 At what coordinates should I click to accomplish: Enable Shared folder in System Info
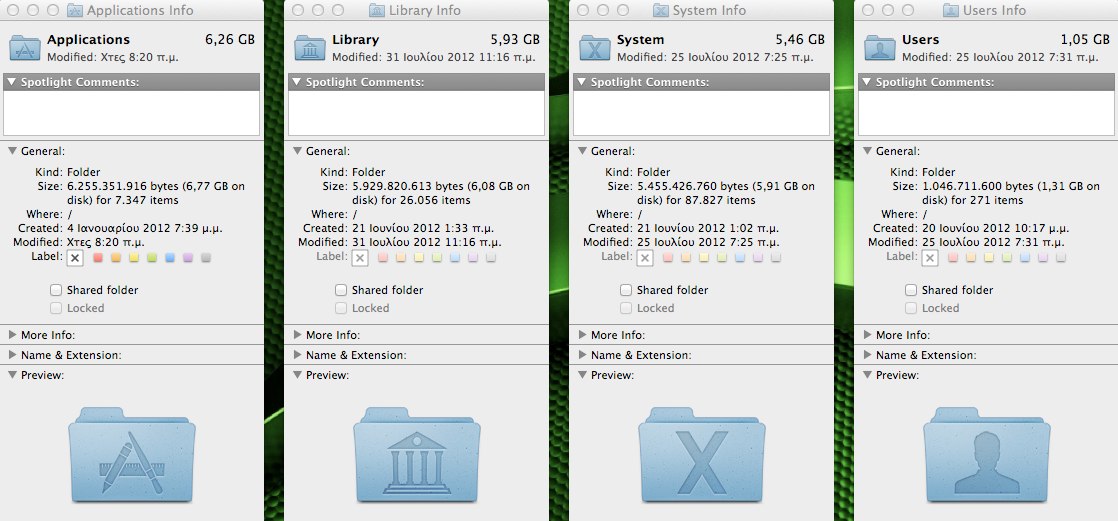[625, 290]
